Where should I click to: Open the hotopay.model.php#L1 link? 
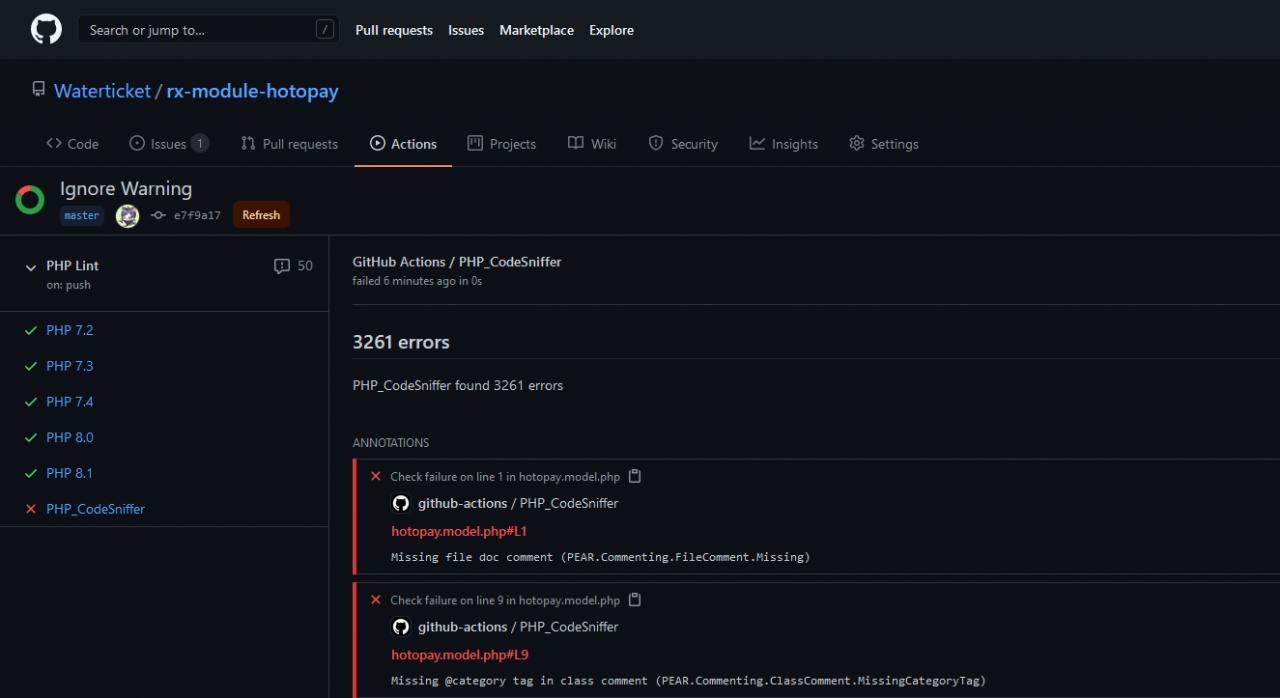pos(459,531)
